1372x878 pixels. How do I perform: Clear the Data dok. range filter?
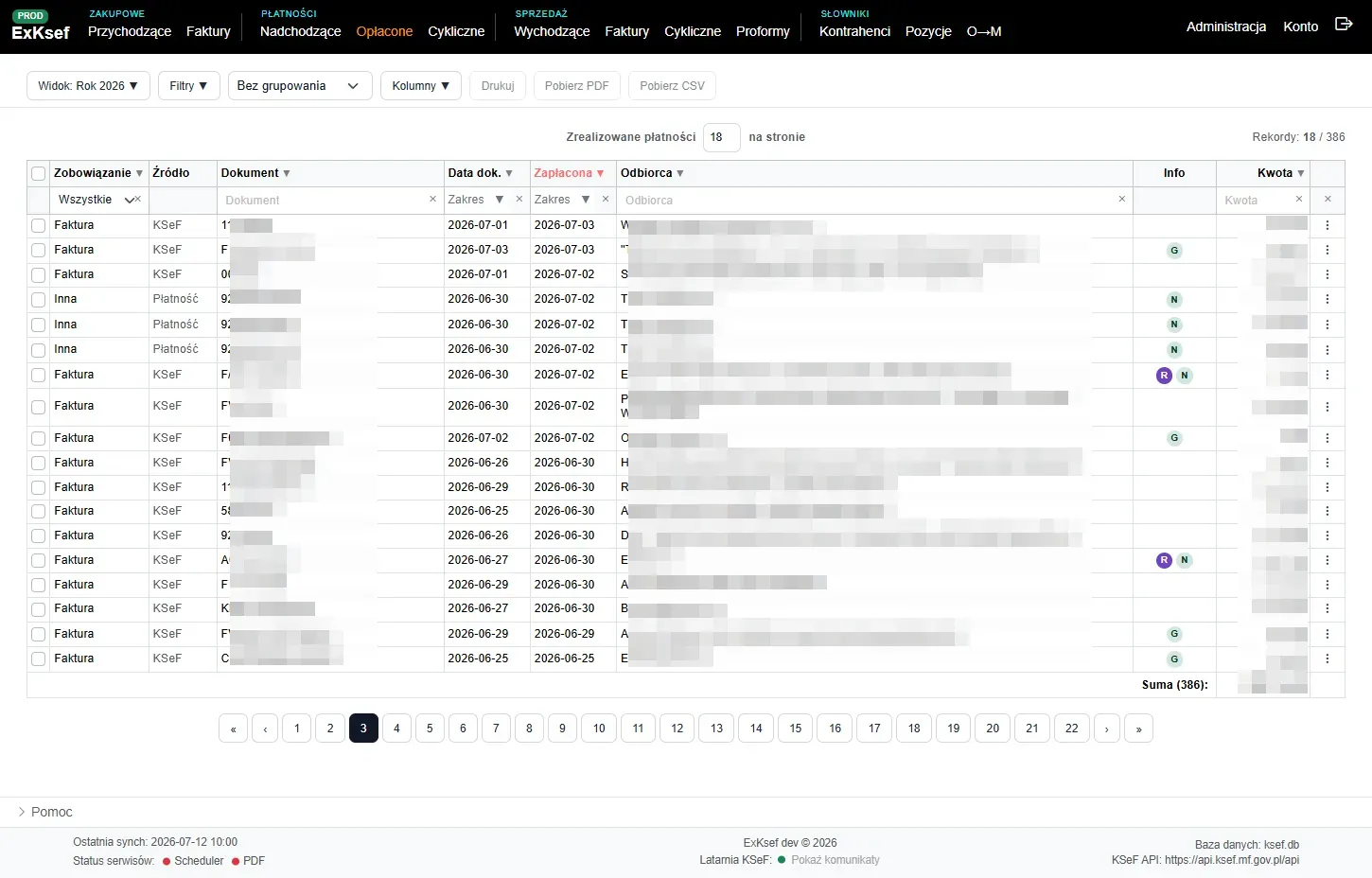[519, 200]
